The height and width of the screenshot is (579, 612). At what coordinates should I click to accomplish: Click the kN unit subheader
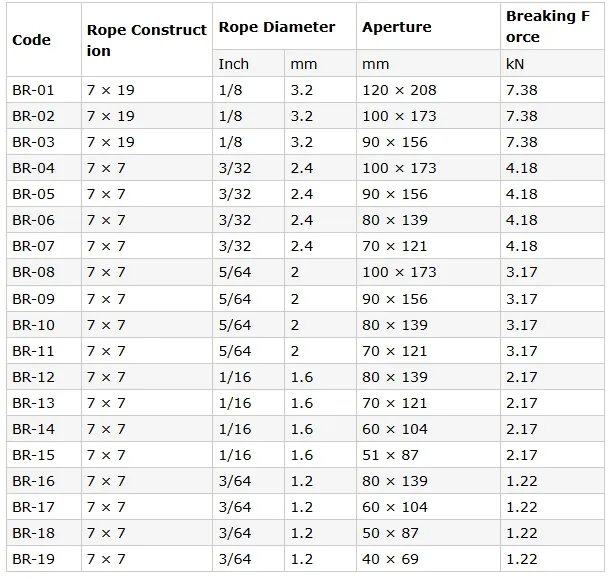tap(552, 63)
